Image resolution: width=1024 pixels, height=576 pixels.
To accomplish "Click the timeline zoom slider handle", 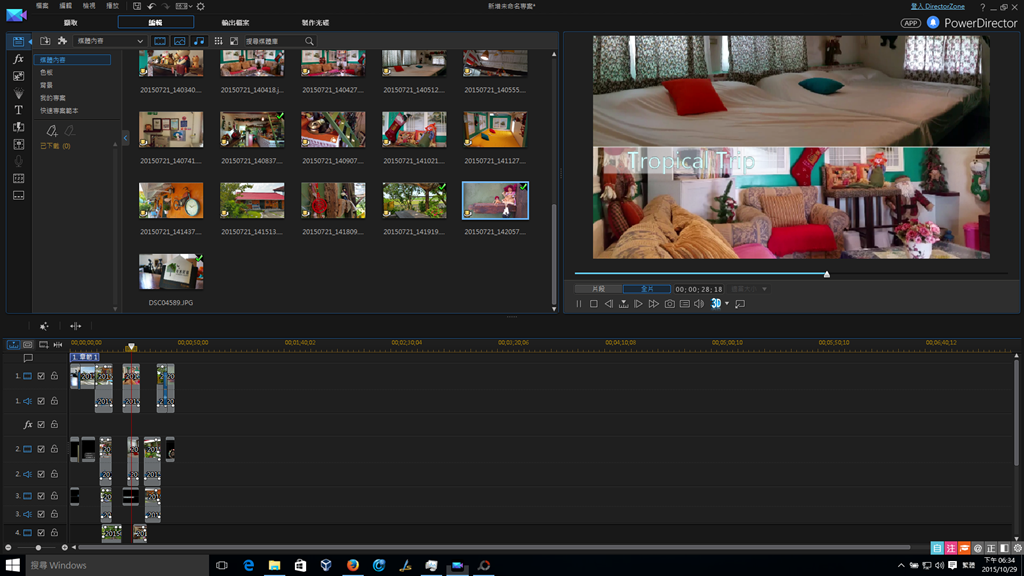I will (38, 547).
